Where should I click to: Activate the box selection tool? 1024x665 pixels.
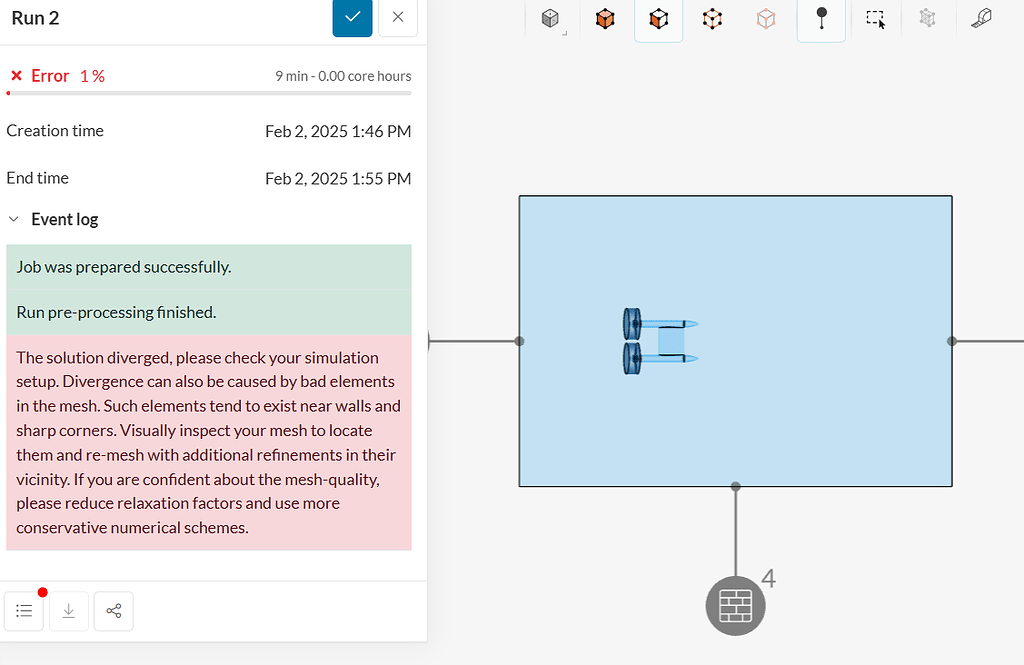click(x=875, y=19)
